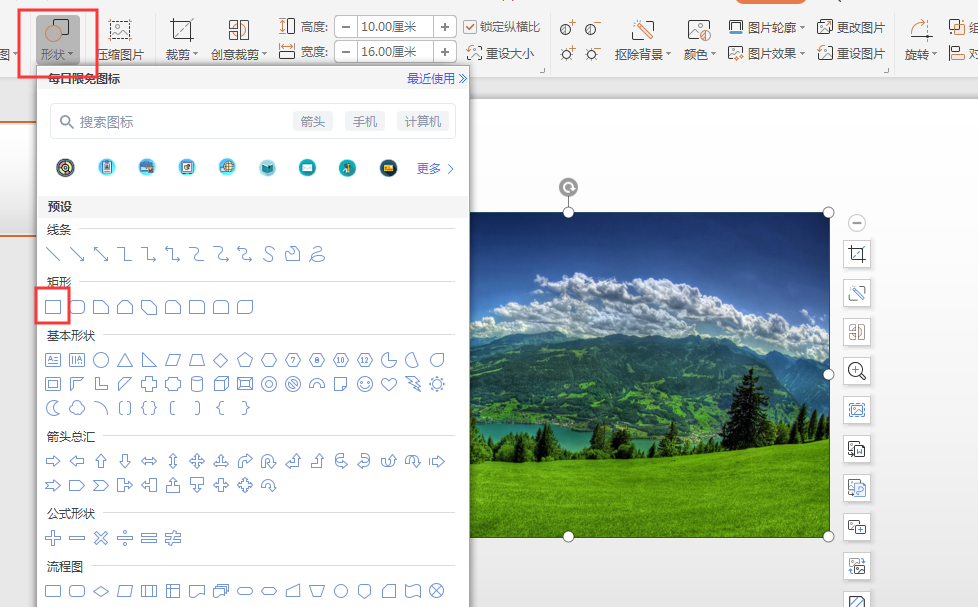Select the 手机 search suggestion tag
This screenshot has height=607, width=978.
point(365,122)
